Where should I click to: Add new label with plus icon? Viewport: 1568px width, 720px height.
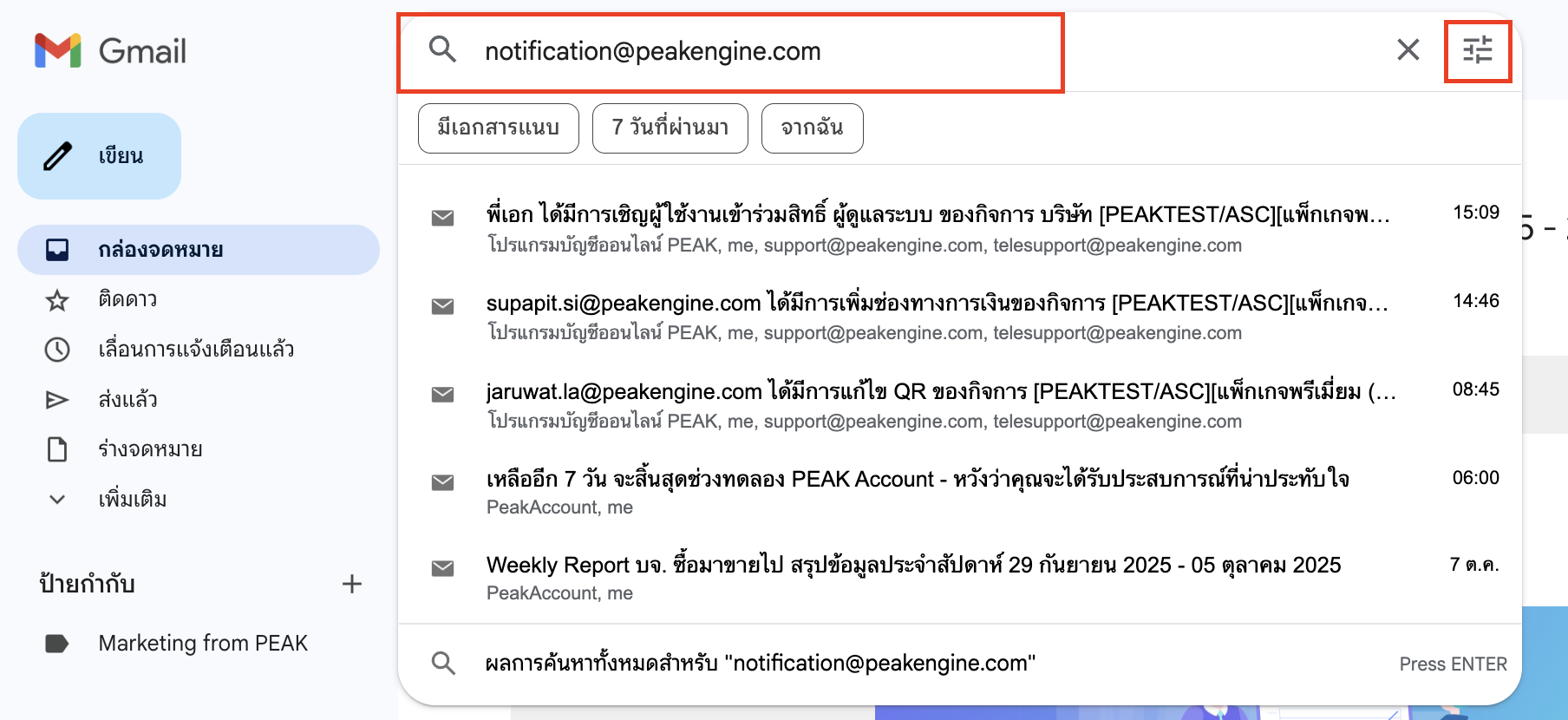pos(352,584)
